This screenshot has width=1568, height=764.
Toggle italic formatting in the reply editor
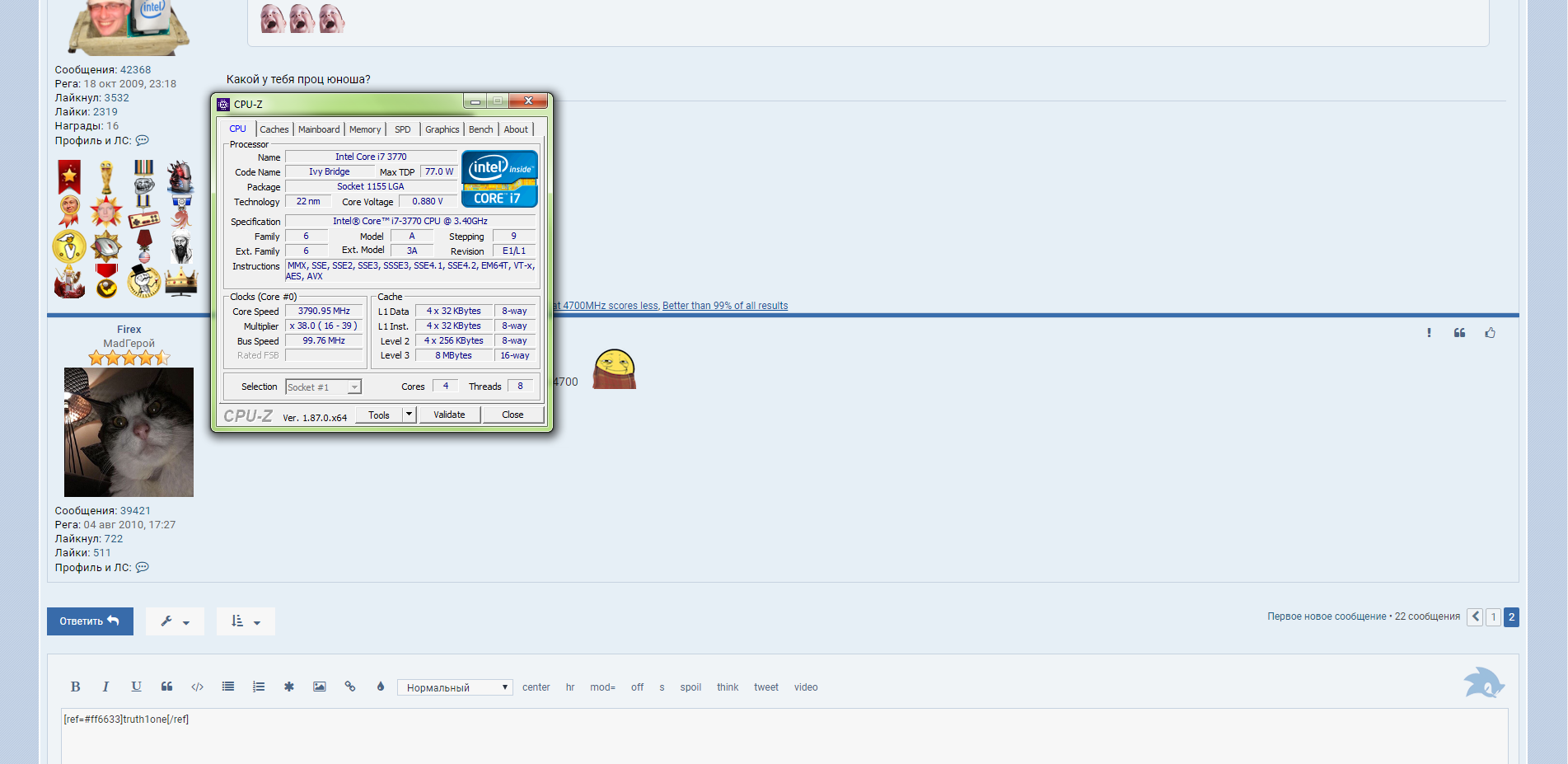(105, 687)
